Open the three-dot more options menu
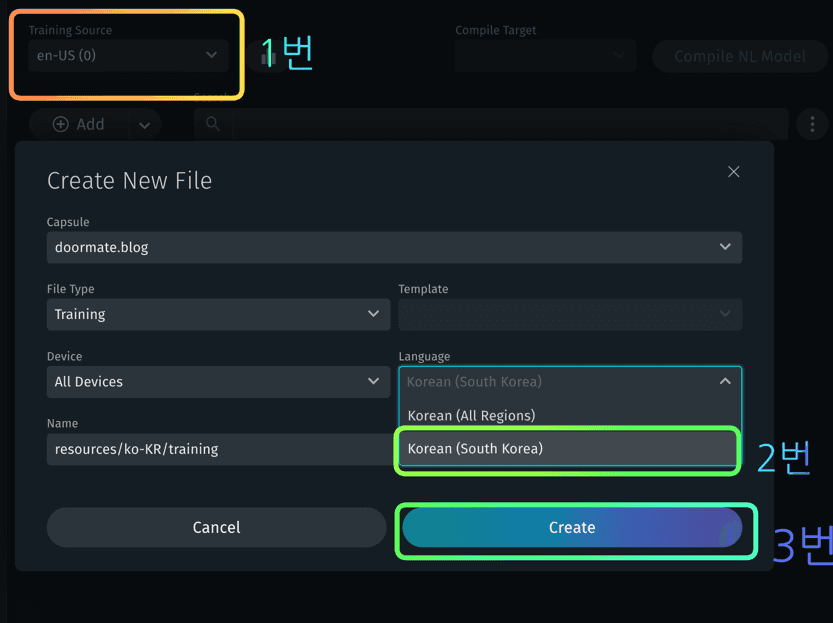This screenshot has width=833, height=623. [x=810, y=125]
